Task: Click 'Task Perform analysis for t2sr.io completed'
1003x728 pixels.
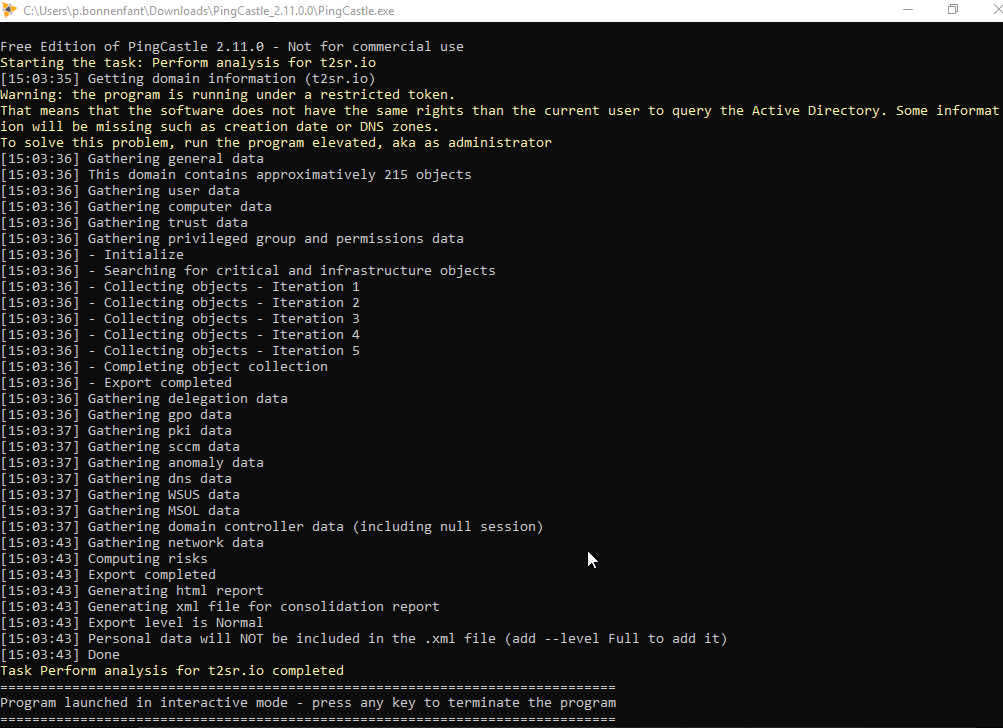Action: pos(172,670)
